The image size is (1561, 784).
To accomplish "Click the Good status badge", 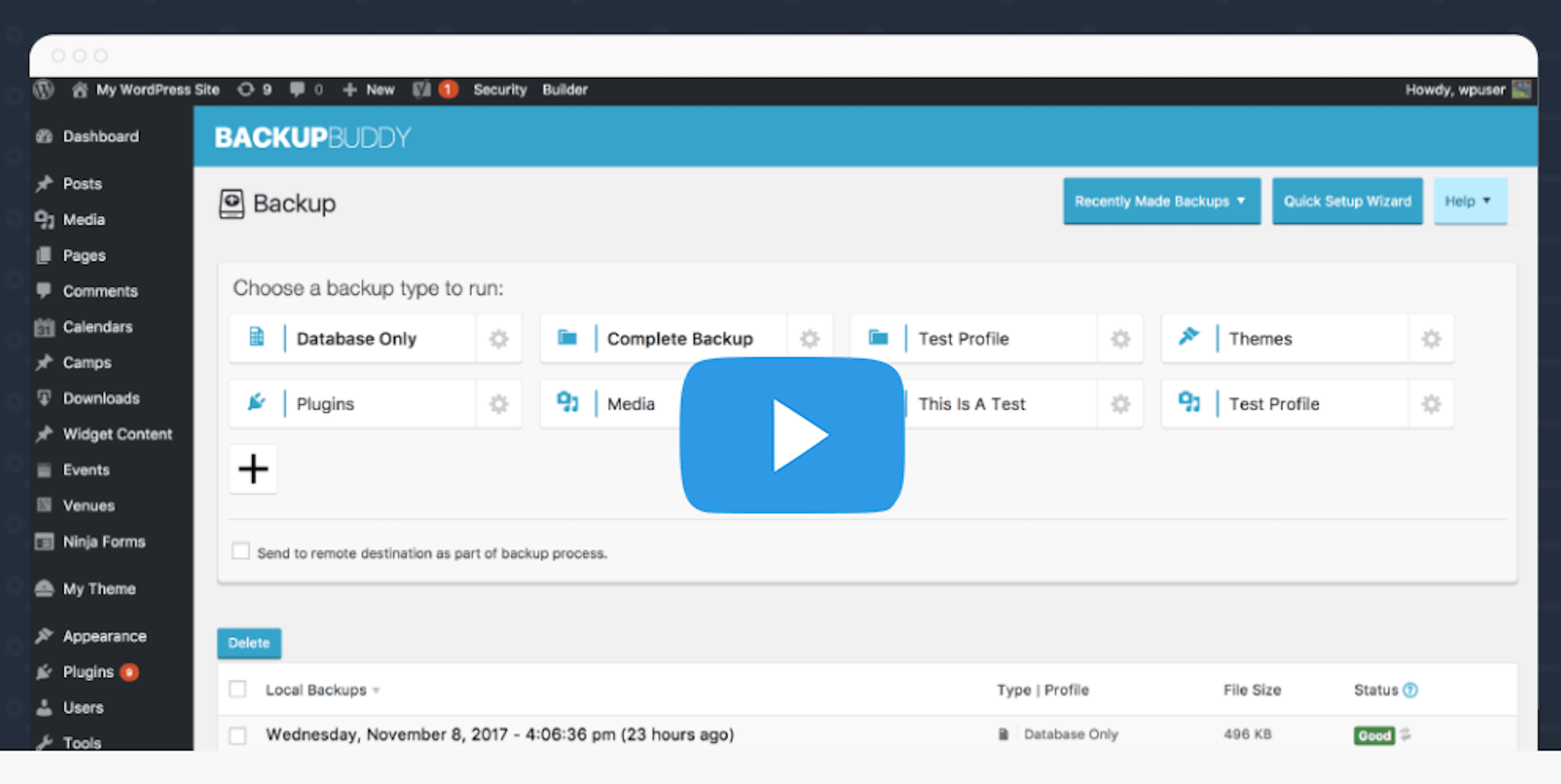I will coord(1374,736).
